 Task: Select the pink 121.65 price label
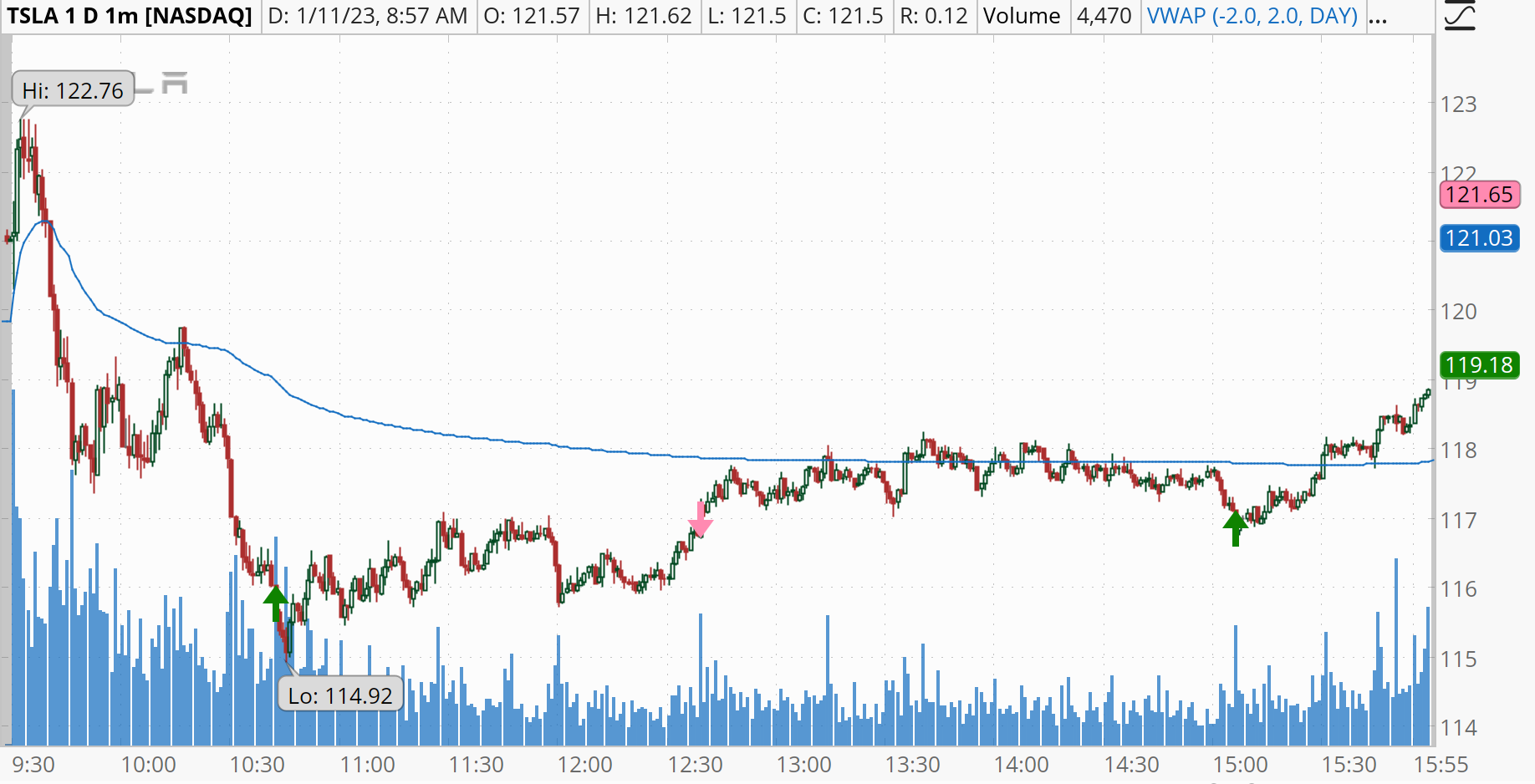pos(1479,195)
